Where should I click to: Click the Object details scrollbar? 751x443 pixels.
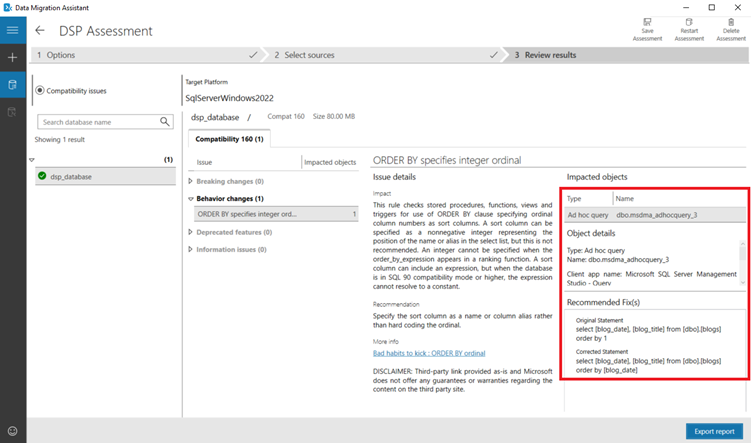tap(742, 262)
